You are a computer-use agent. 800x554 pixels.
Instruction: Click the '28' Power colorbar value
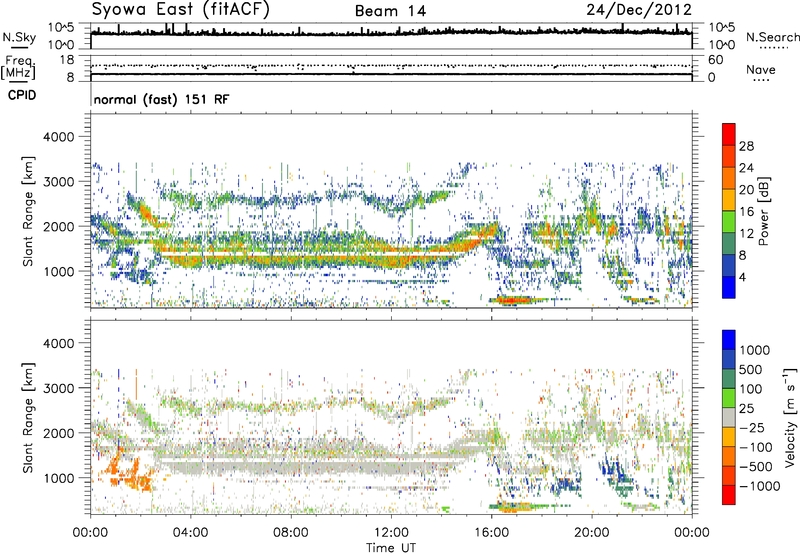pos(746,146)
